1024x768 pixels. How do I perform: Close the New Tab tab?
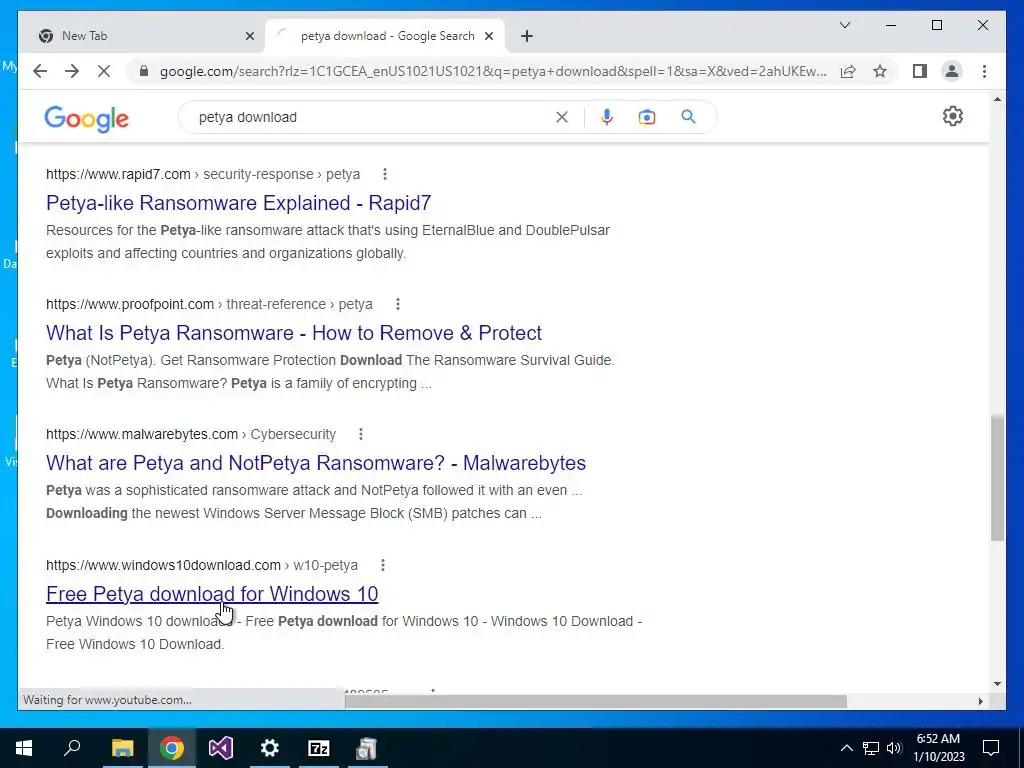pos(249,36)
